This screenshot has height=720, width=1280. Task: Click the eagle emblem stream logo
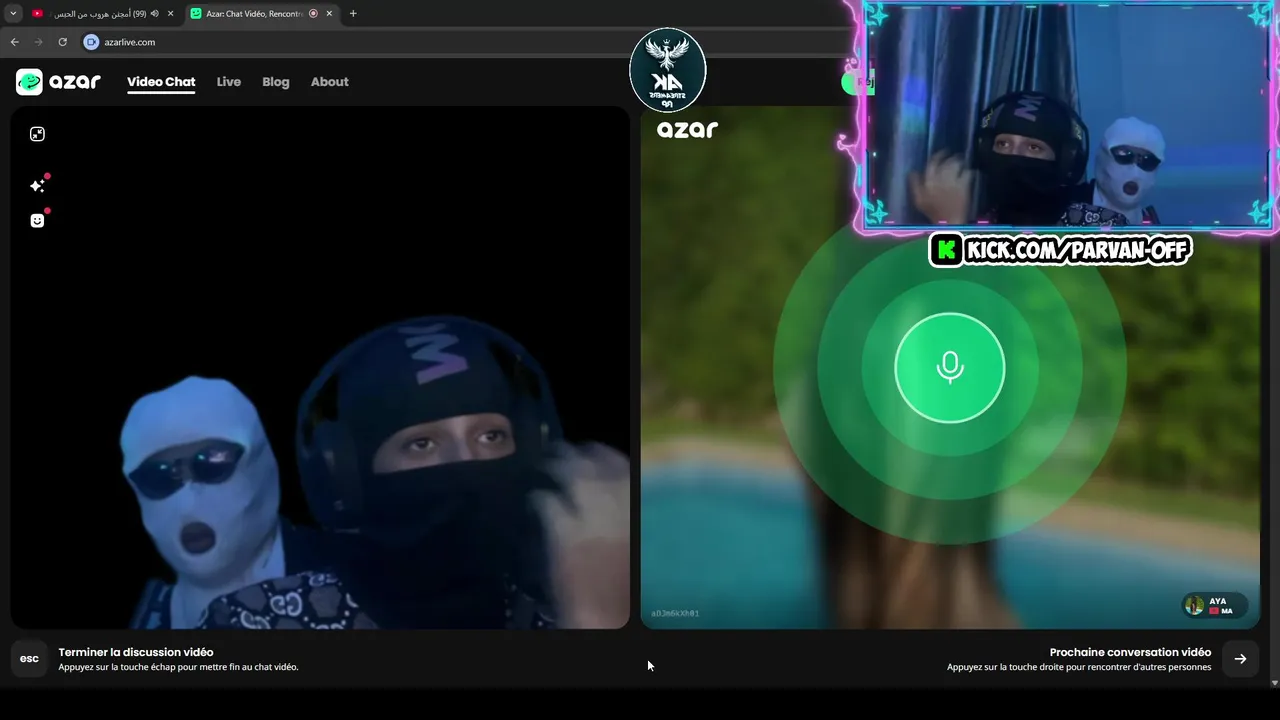668,70
